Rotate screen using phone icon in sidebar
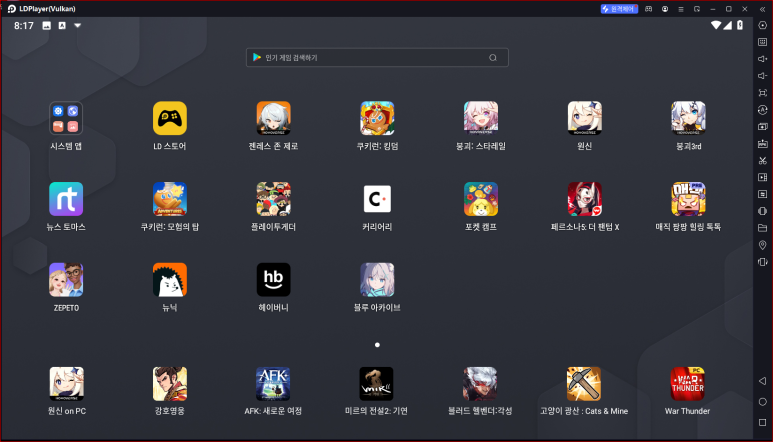 [763, 262]
